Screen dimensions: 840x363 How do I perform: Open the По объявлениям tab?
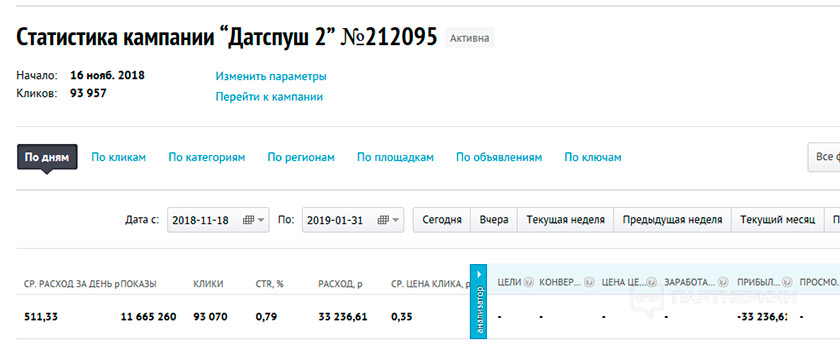499,157
